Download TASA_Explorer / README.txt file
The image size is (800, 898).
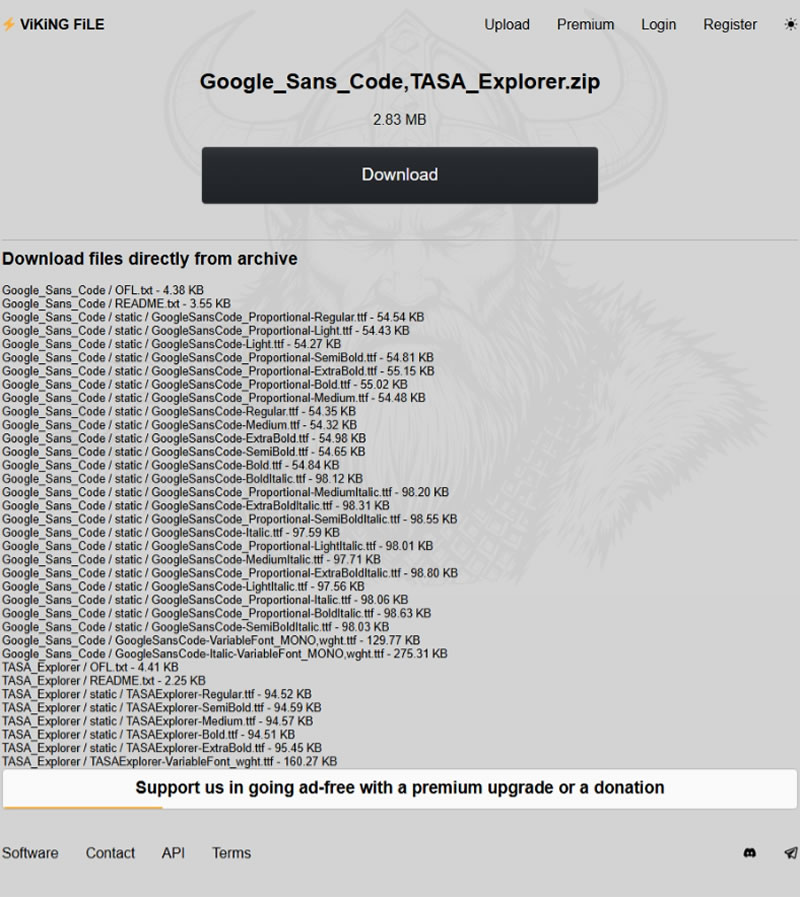click(x=104, y=680)
